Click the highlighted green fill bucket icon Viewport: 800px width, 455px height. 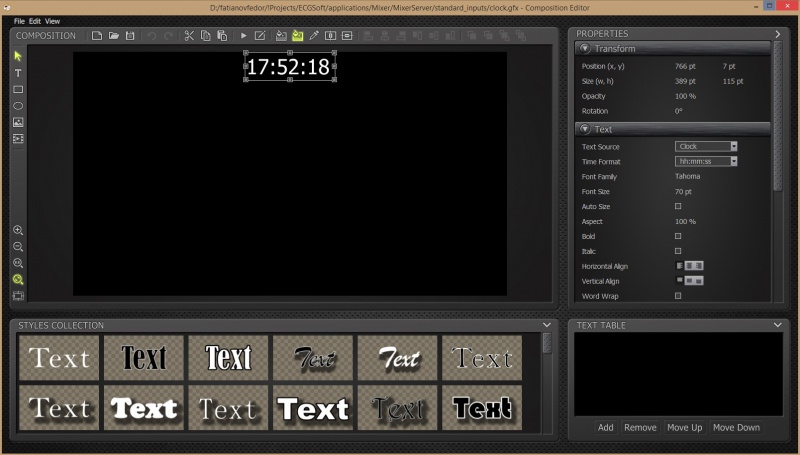click(x=297, y=36)
